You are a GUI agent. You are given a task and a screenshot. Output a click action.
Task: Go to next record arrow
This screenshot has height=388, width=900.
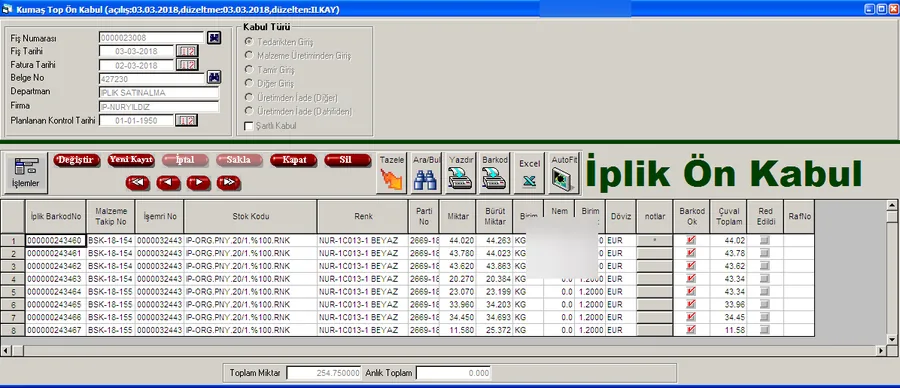point(199,183)
